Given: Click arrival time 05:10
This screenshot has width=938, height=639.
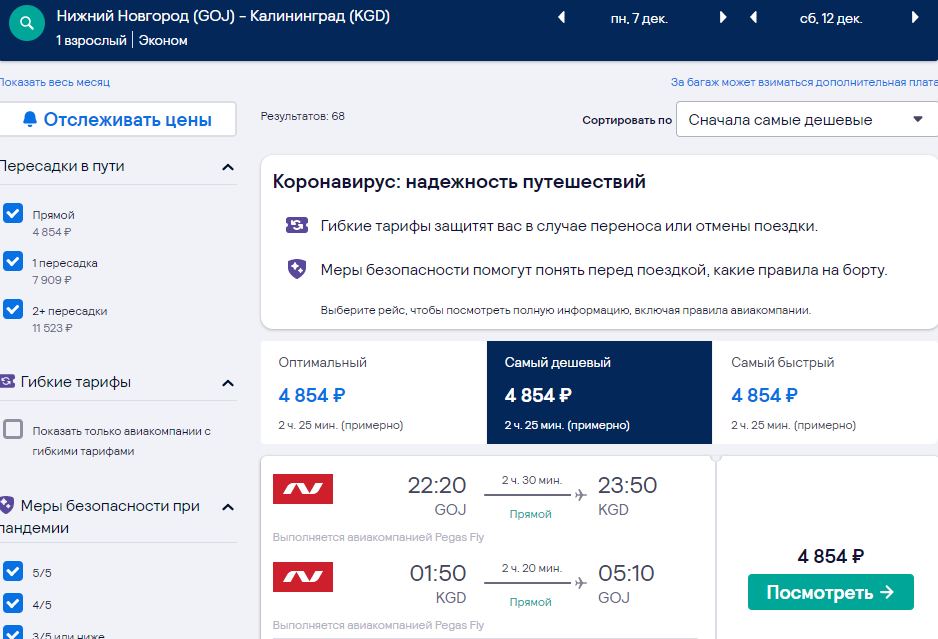Looking at the screenshot, I should pyautogui.click(x=626, y=573).
